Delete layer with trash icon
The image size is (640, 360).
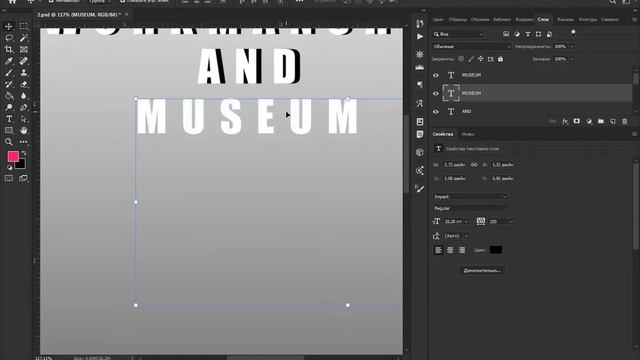(624, 122)
